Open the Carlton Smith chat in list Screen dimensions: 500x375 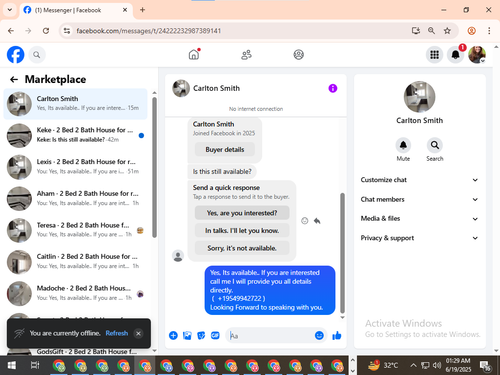pos(75,104)
